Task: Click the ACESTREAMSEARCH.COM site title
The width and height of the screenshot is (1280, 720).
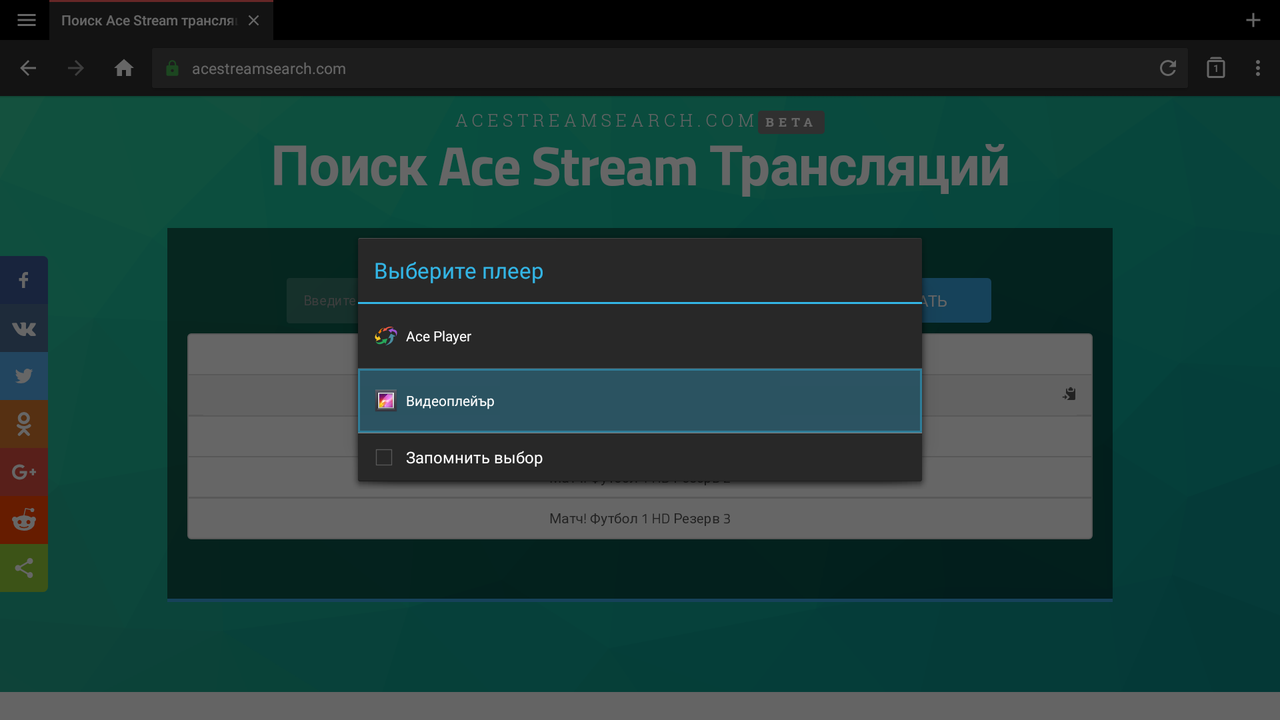Action: (x=606, y=121)
